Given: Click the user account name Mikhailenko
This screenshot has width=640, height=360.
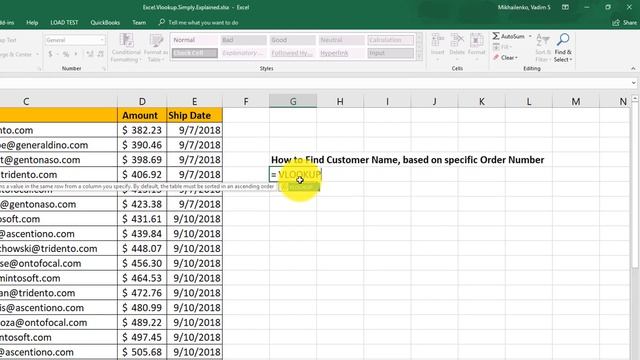Looking at the screenshot, I should [x=524, y=7].
